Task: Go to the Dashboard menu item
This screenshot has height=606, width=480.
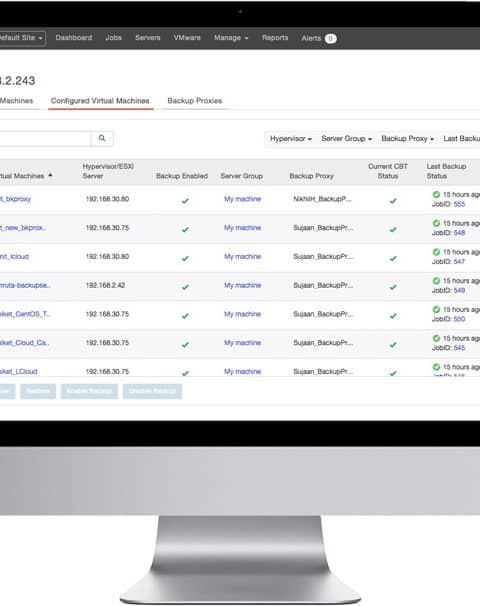Action: click(x=74, y=37)
